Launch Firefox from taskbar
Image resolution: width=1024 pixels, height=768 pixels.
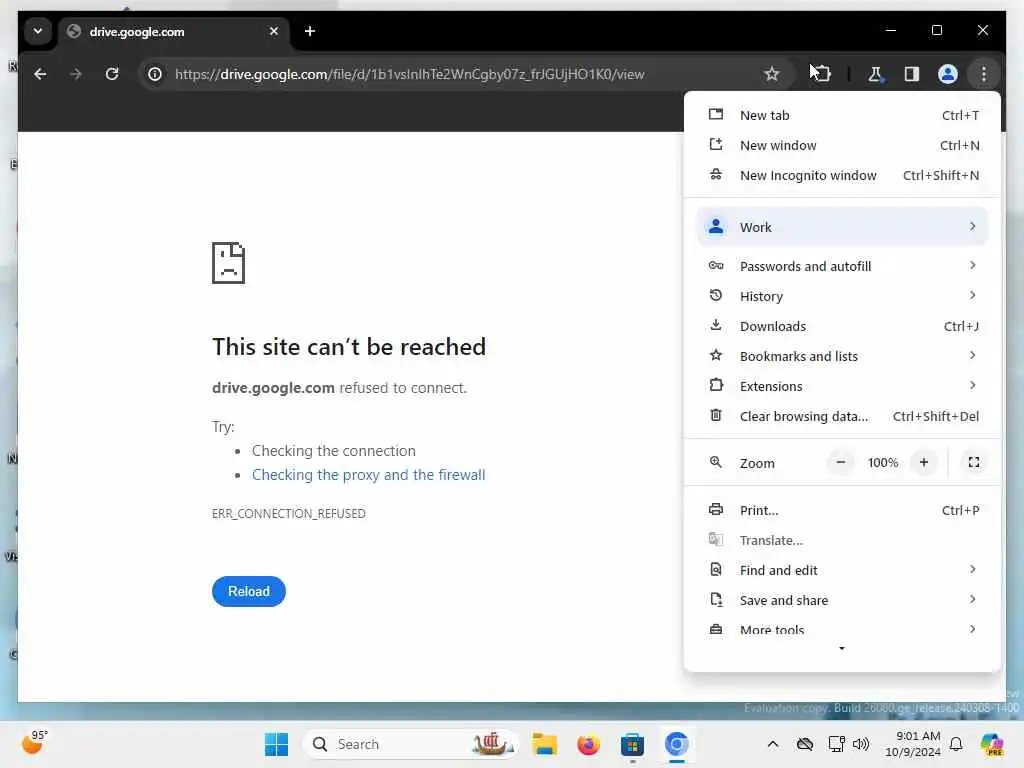588,744
